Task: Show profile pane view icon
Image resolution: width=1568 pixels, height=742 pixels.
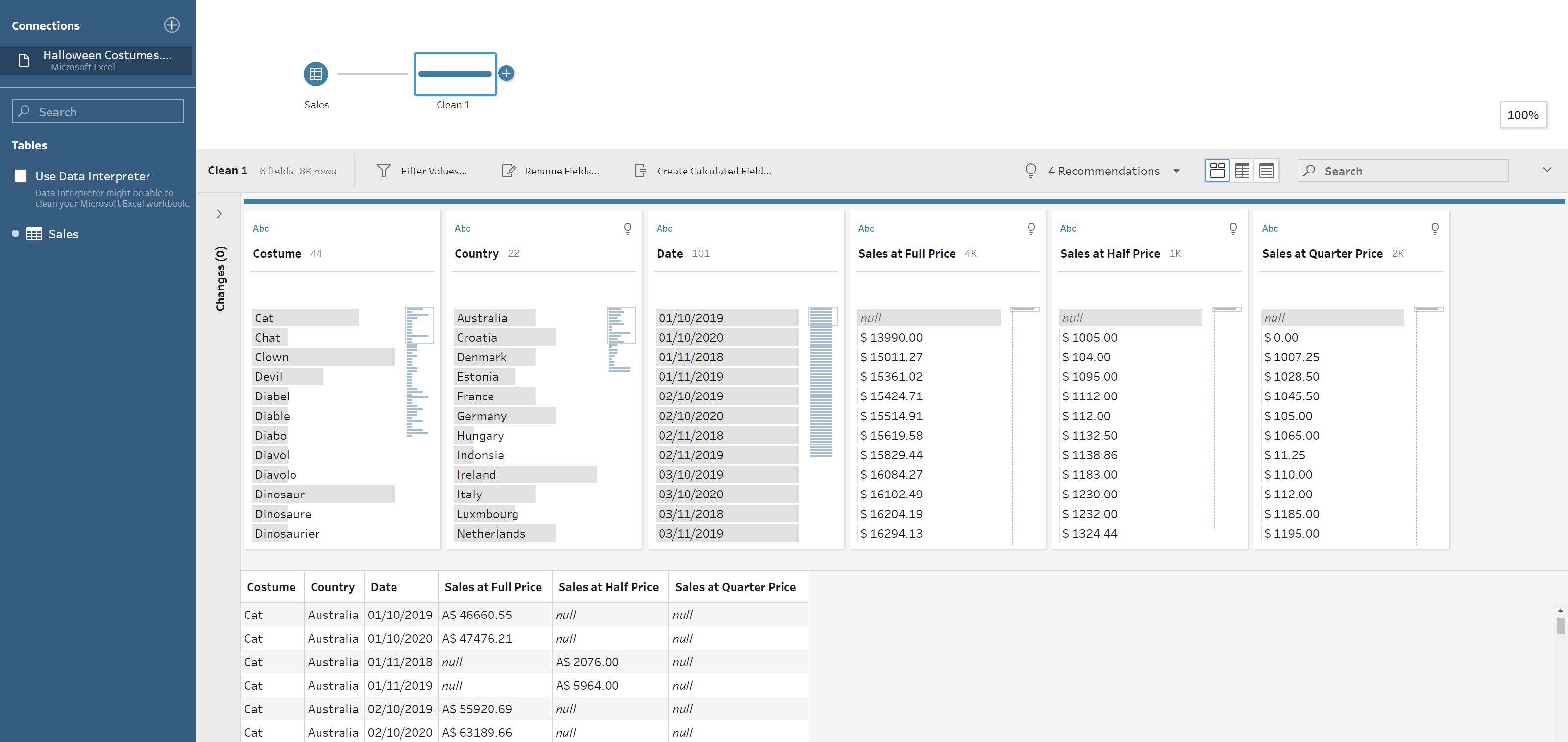Action: tap(1217, 171)
